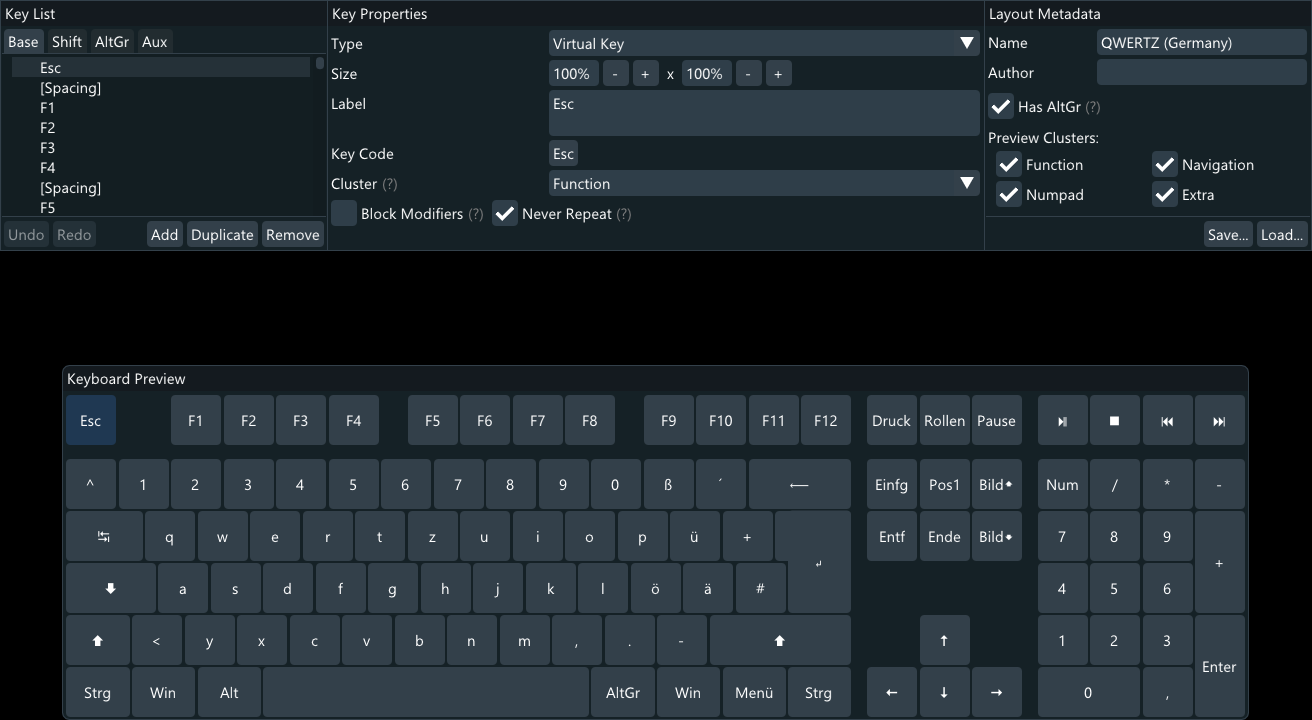Duplicate the selected key
Screen dimensions: 1312x720
[221, 234]
